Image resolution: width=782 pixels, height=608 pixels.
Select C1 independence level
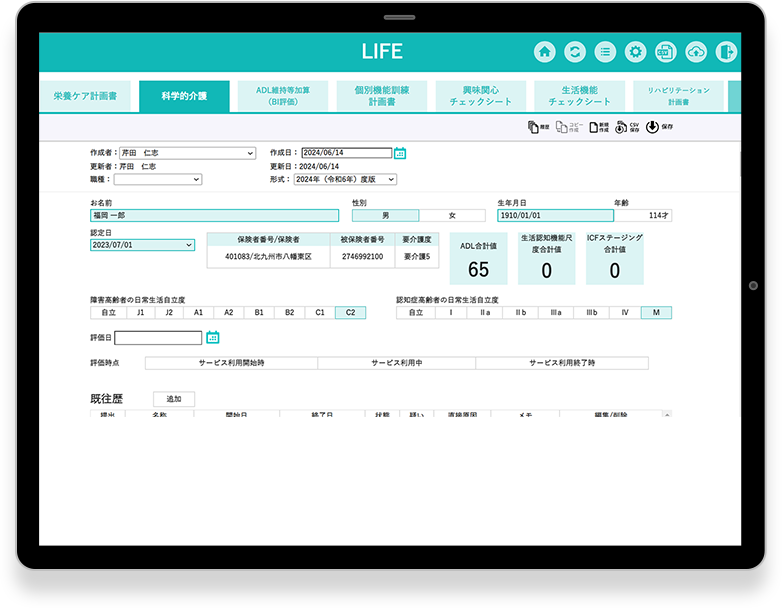coord(320,313)
